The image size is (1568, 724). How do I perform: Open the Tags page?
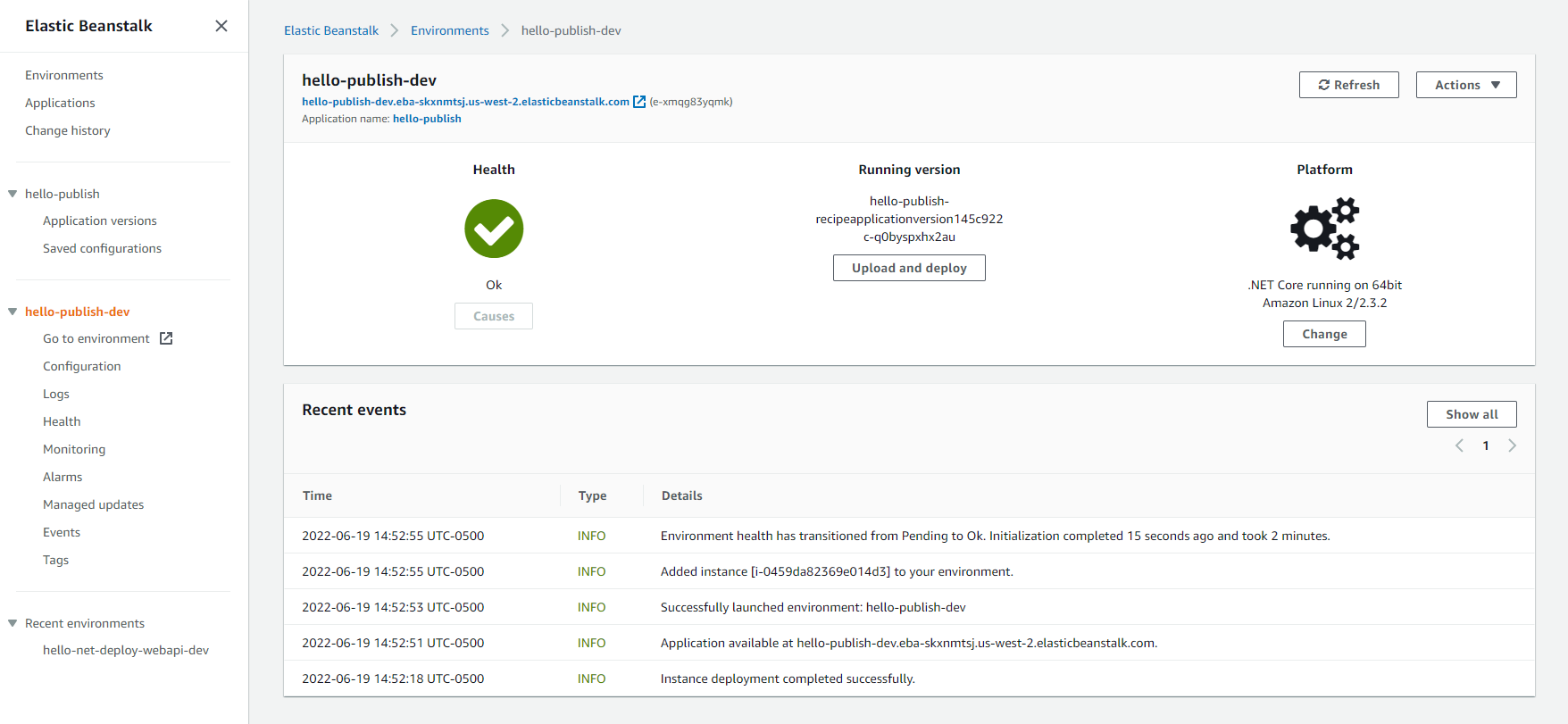coord(55,560)
